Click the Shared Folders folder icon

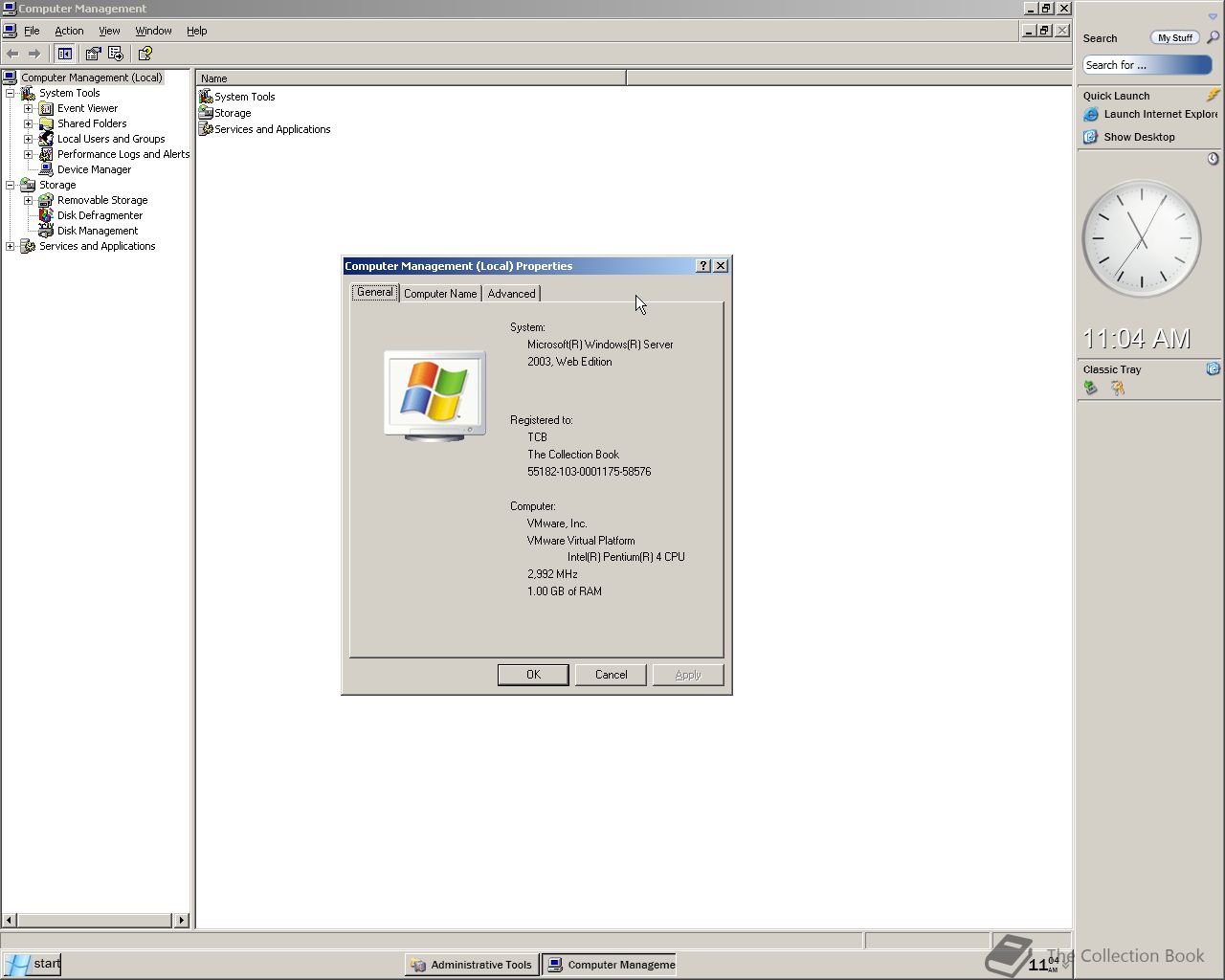coord(46,123)
